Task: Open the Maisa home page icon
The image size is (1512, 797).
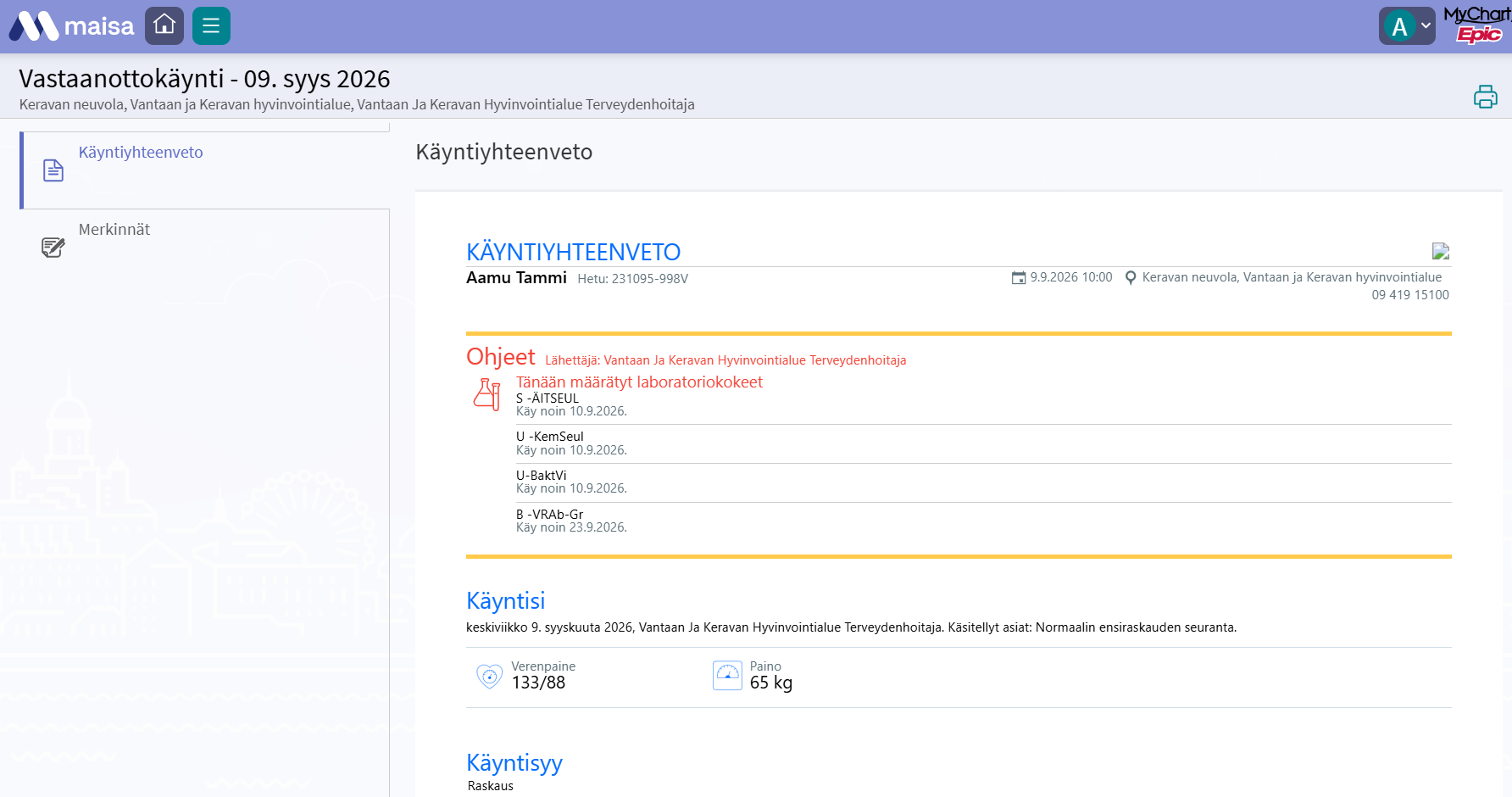Action: point(164,25)
